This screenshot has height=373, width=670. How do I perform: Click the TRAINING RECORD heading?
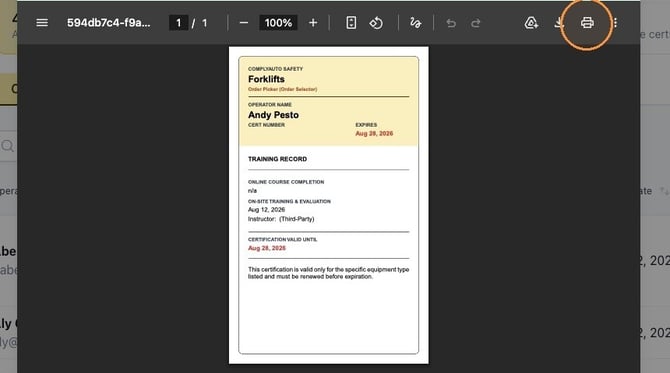(x=277, y=159)
